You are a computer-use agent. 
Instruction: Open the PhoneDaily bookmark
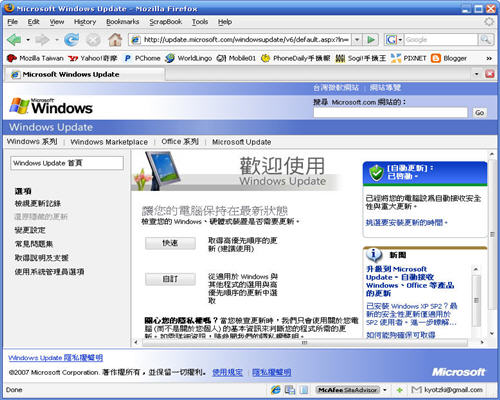295,58
